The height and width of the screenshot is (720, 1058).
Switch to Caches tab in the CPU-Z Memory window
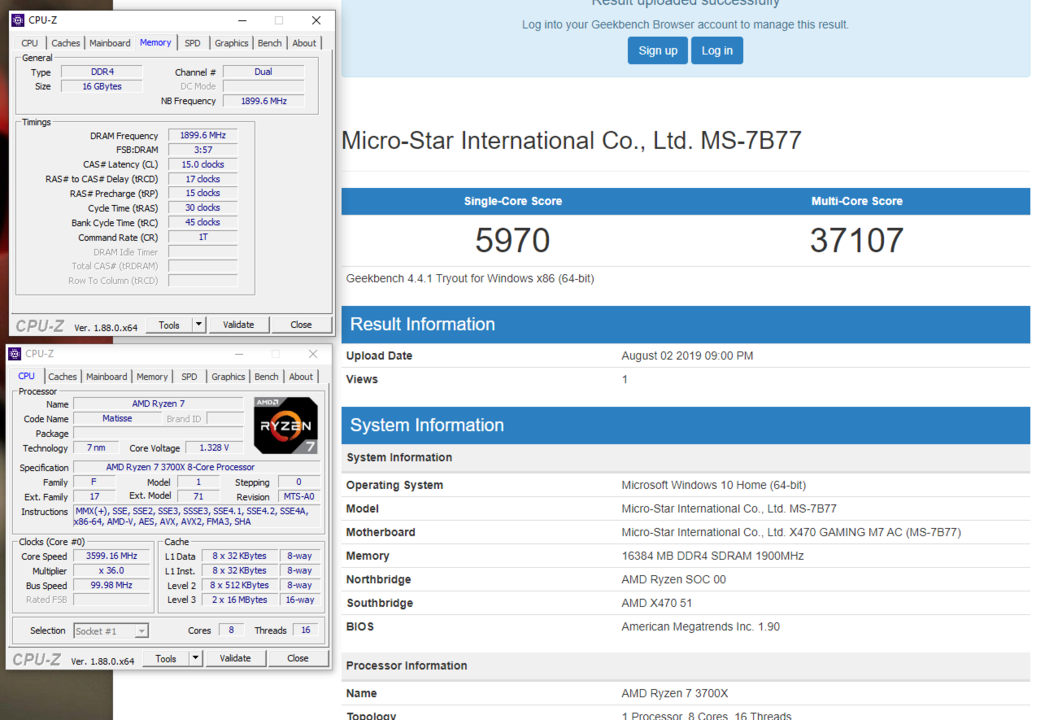[65, 43]
